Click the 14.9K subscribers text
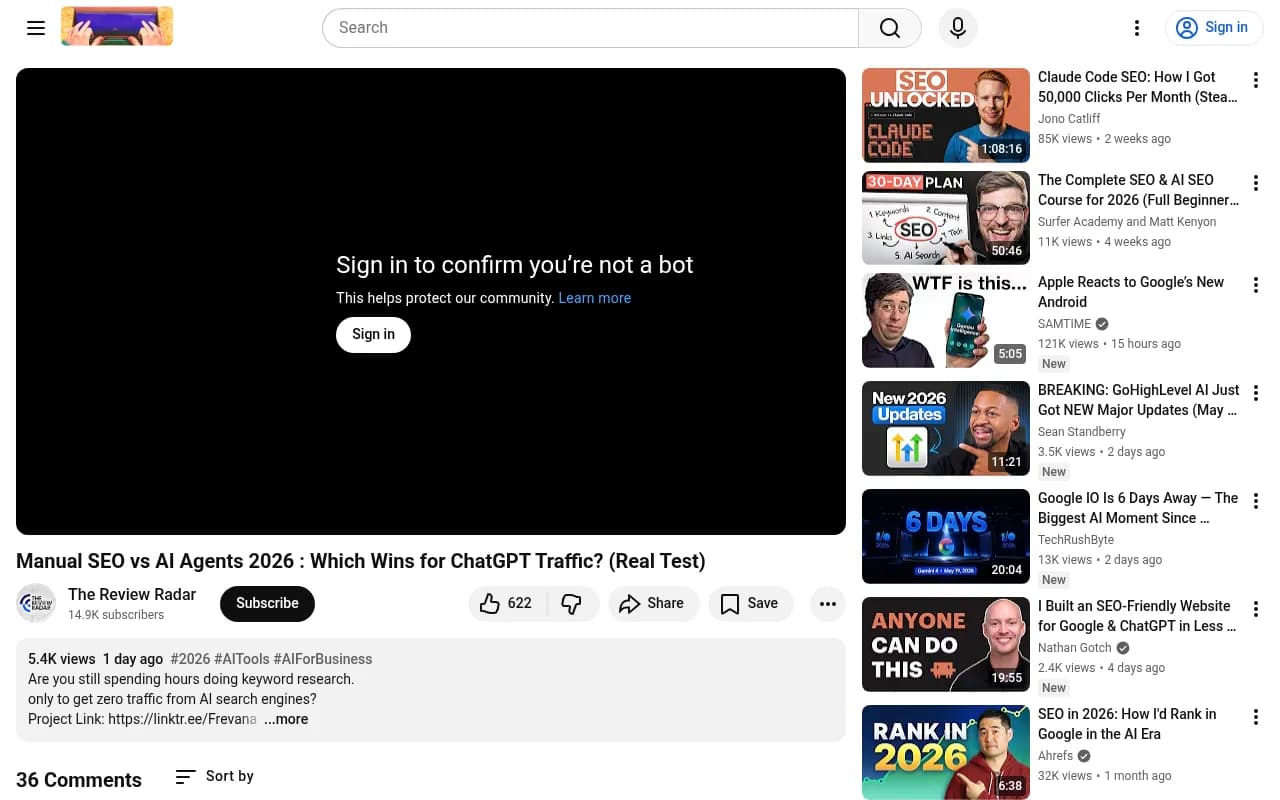The image size is (1280, 800). 116,615
